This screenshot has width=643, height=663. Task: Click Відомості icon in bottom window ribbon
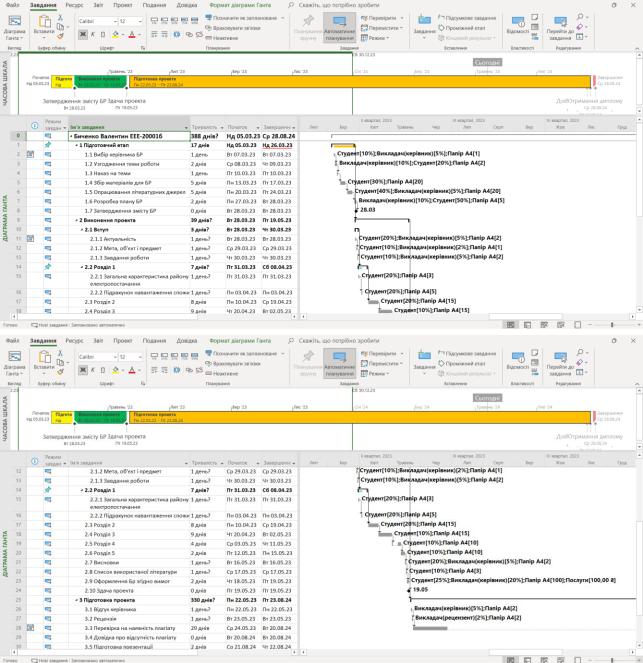pos(517,359)
